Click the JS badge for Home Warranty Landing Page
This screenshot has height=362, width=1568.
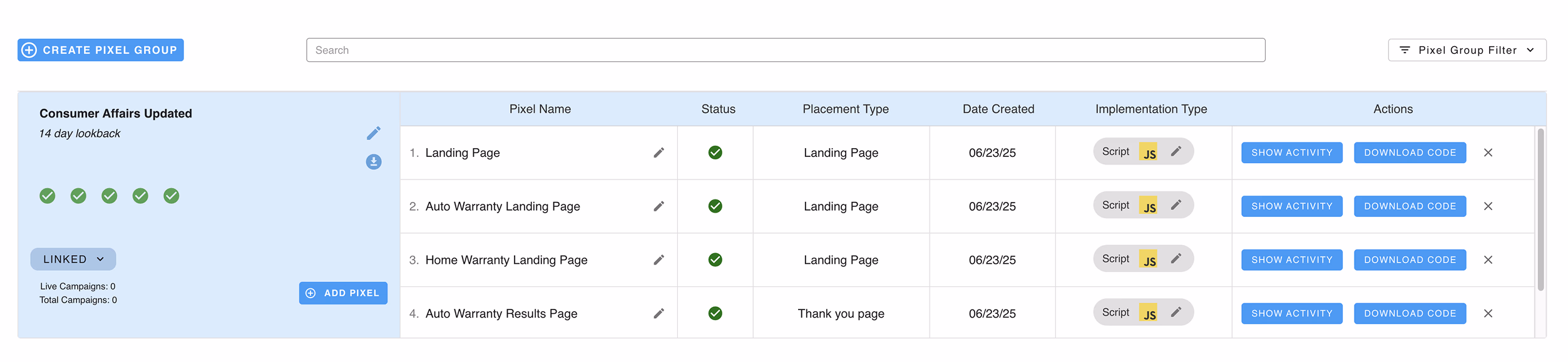coord(1149,259)
